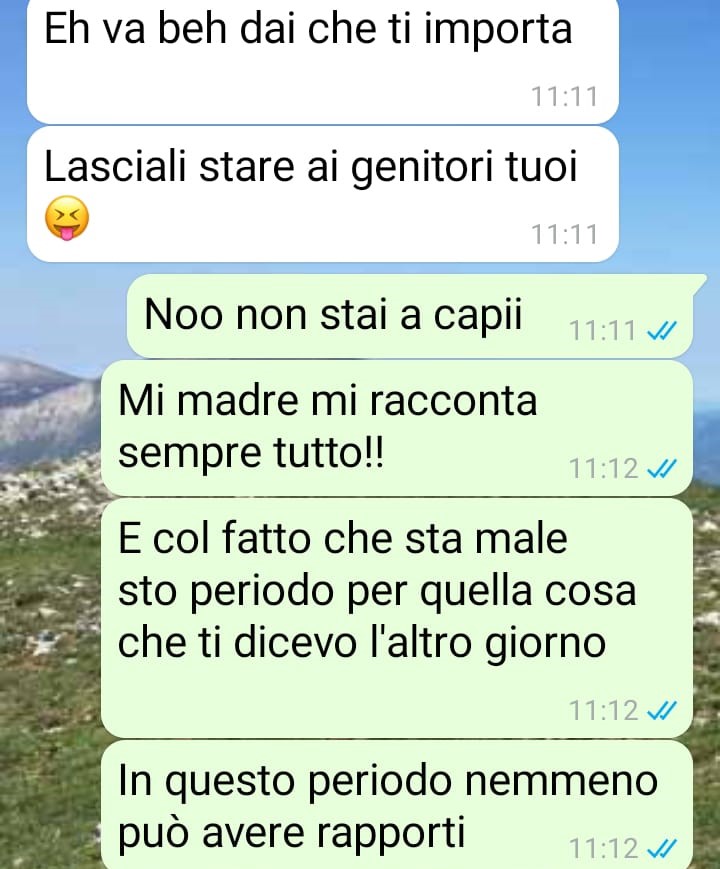Tap blue read ticks on 'Noo non stai a capii'
Image resolution: width=720 pixels, height=869 pixels.
(x=662, y=331)
